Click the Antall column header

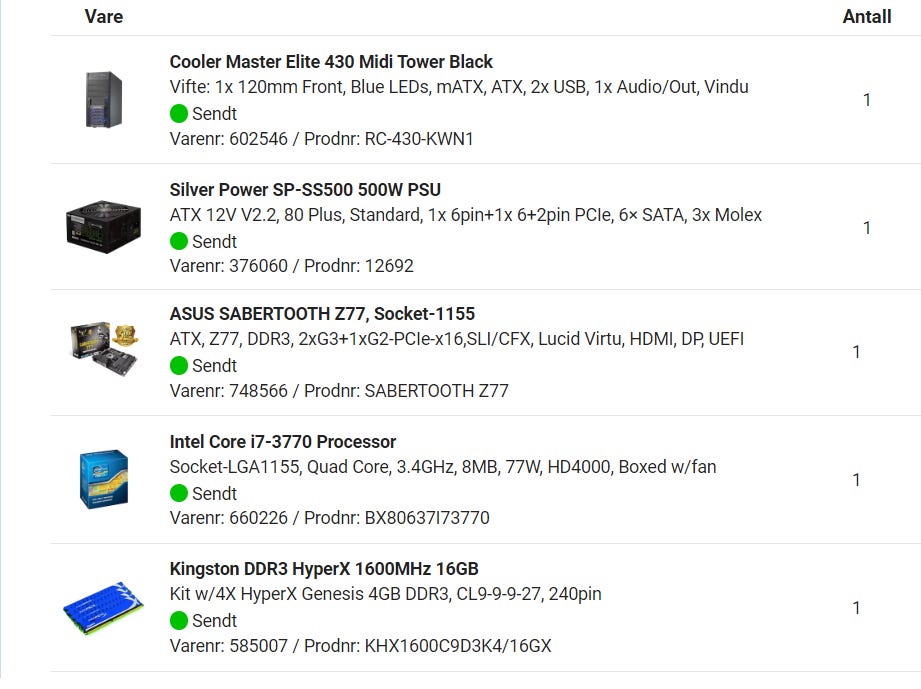click(866, 16)
